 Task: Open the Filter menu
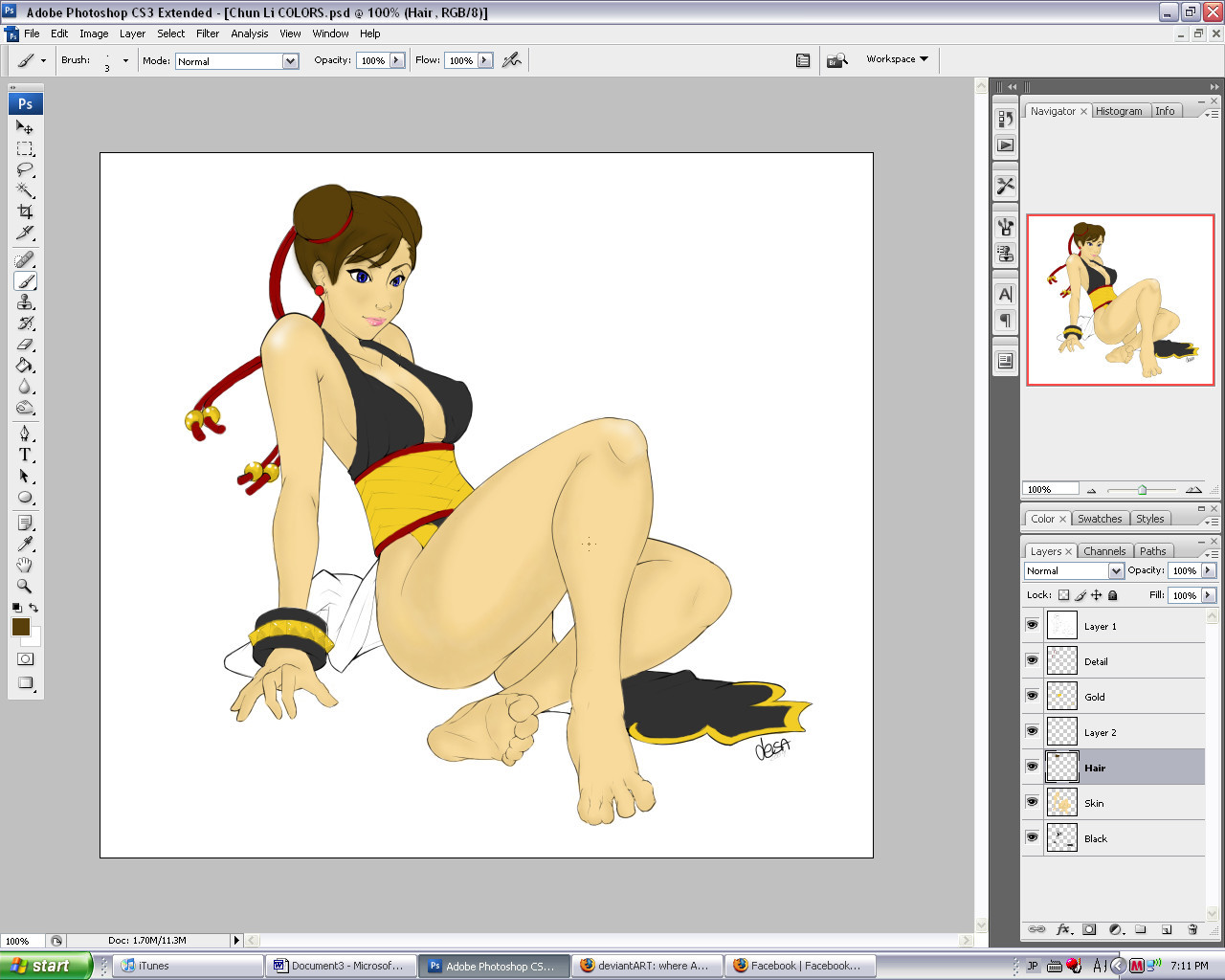208,33
